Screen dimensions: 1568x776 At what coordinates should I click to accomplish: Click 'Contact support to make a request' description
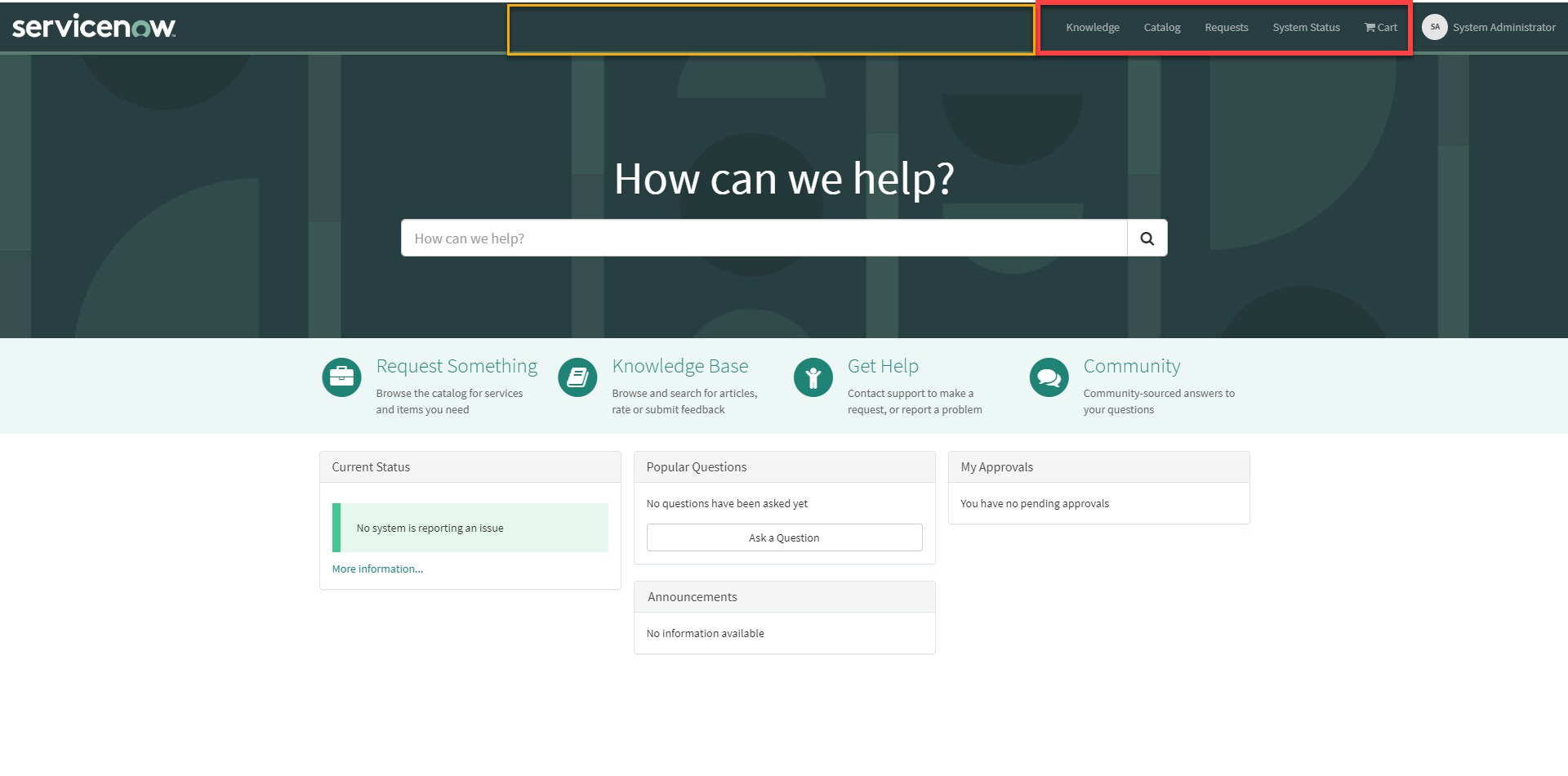click(x=915, y=402)
